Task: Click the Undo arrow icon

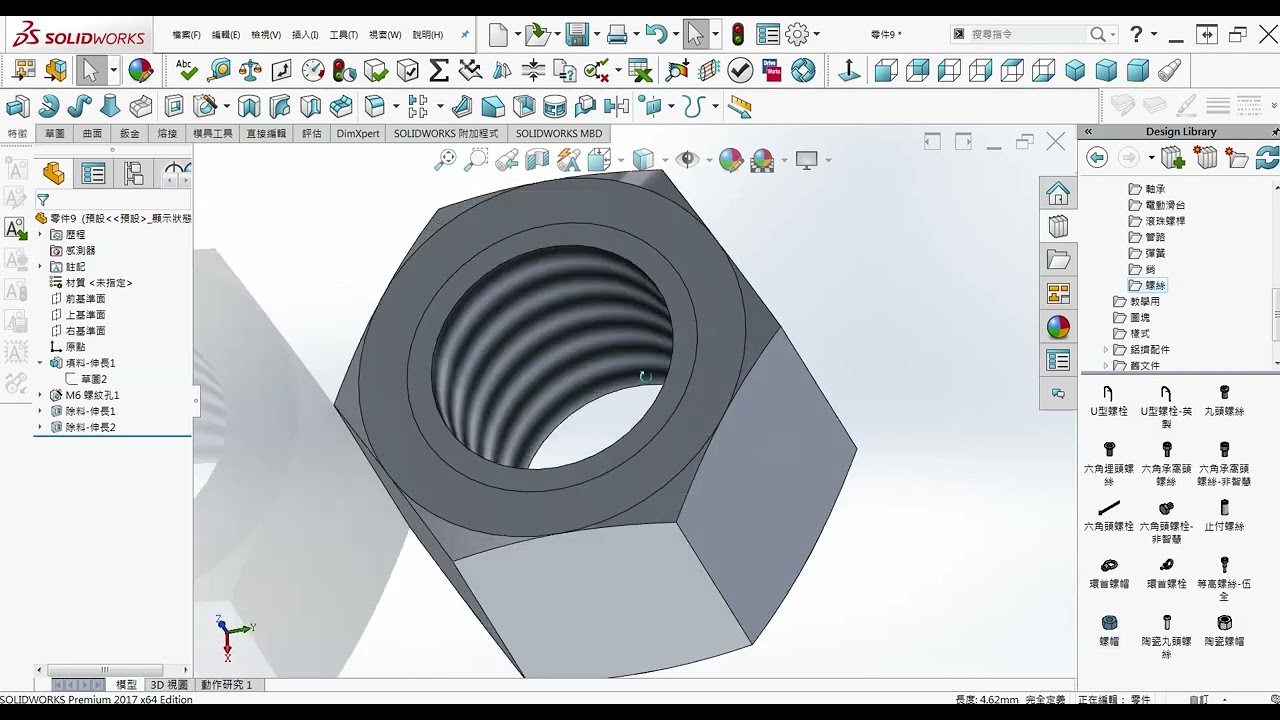Action: click(656, 34)
